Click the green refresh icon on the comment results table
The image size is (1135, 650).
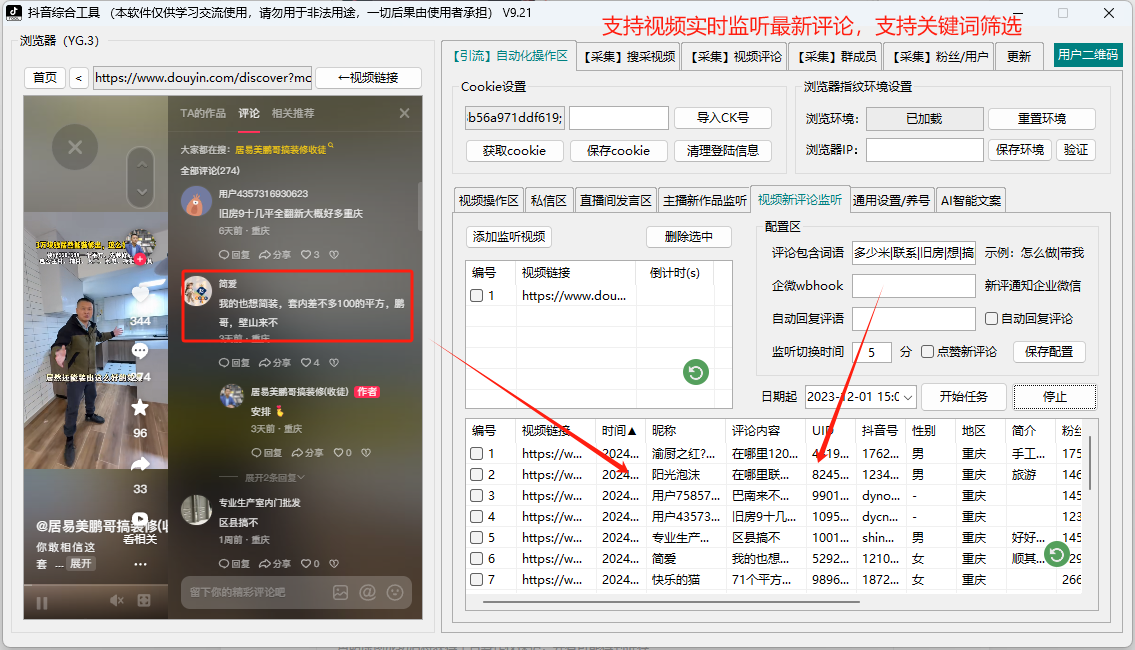click(1056, 554)
